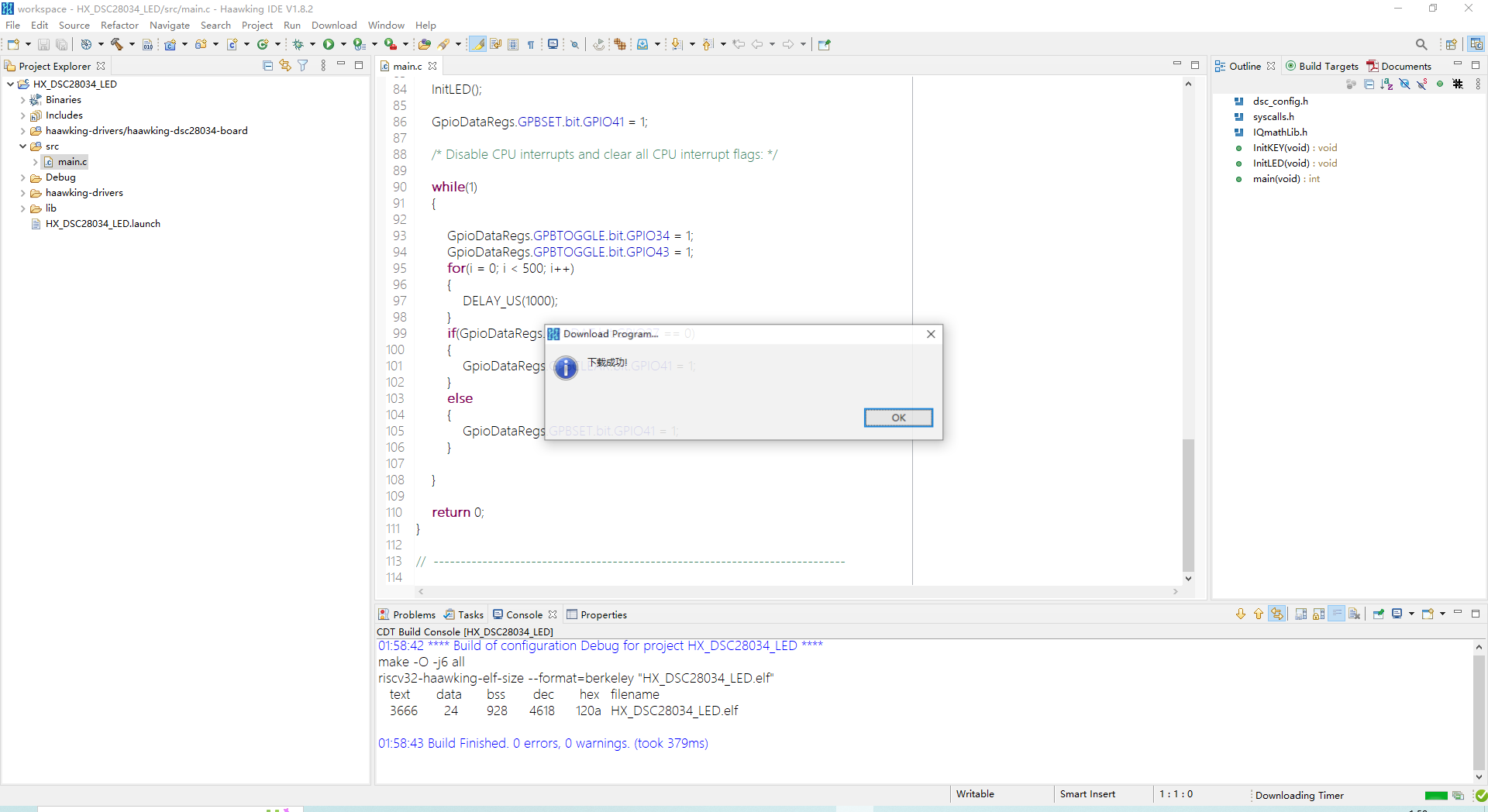Switch to the Problems tab
Image resolution: width=1488 pixels, height=812 pixels.
click(407, 614)
